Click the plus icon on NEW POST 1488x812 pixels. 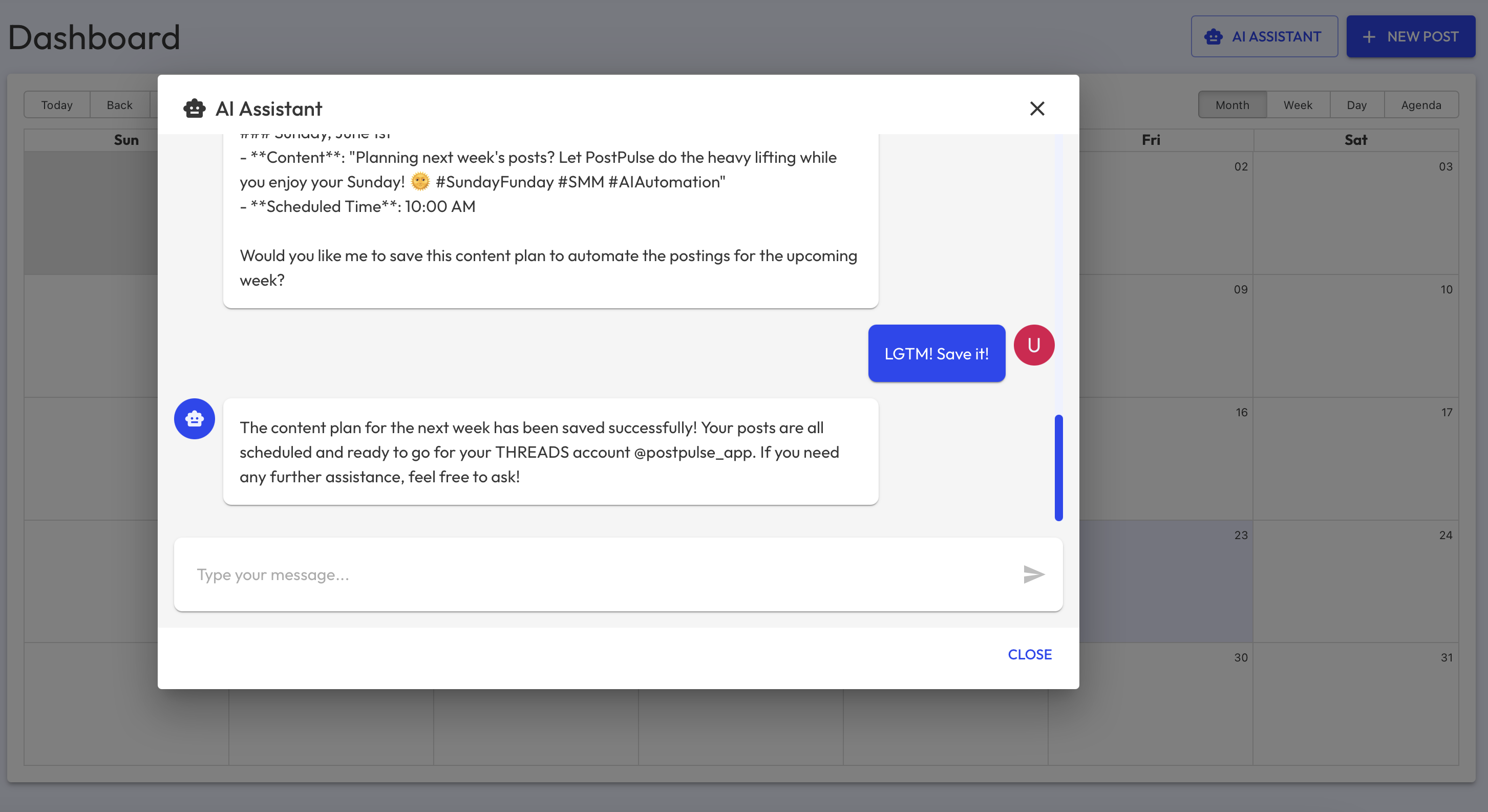pos(1368,36)
